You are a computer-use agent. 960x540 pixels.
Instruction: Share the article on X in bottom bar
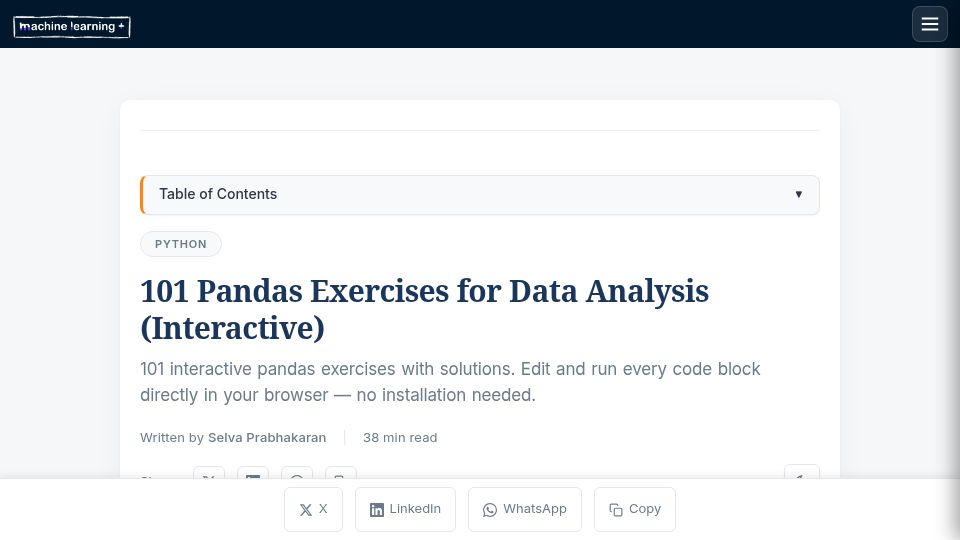(313, 509)
